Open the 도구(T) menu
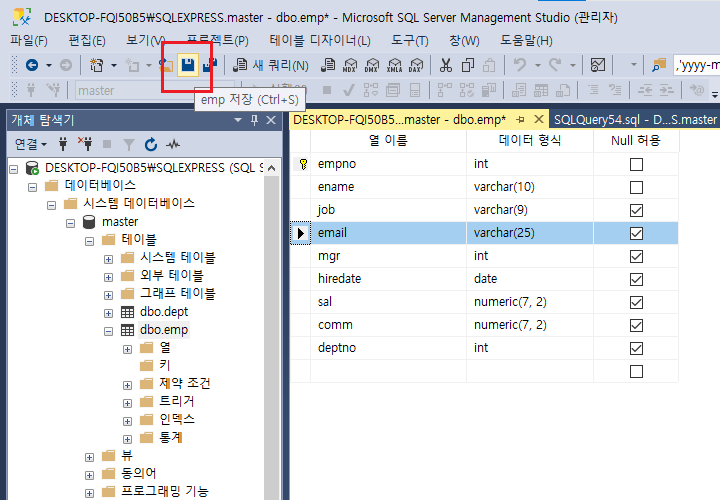Viewport: 720px width, 500px height. pyautogui.click(x=410, y=41)
